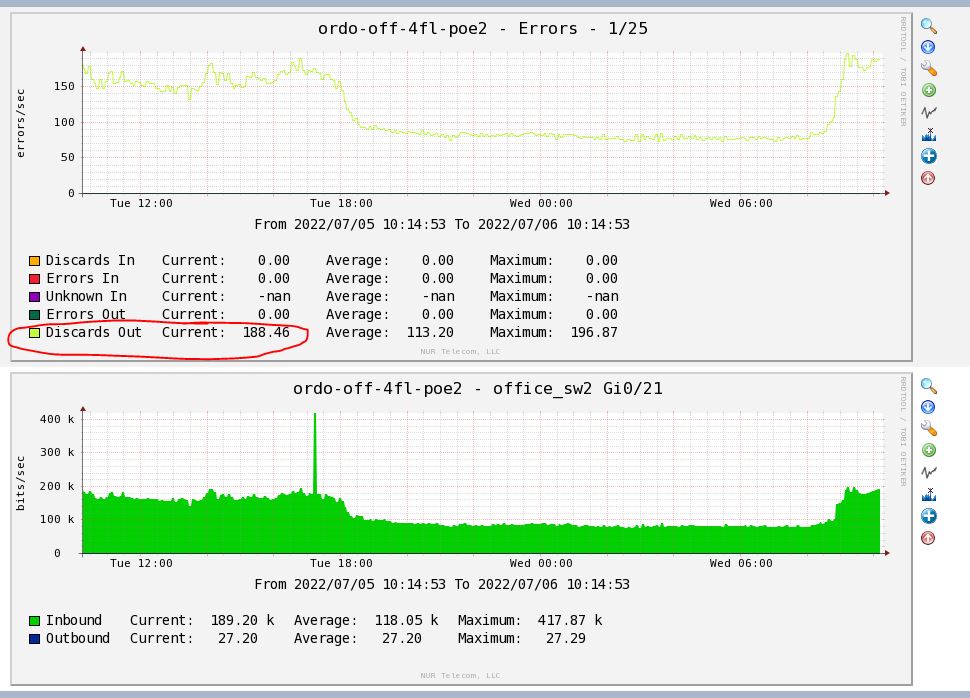Open wrench icon beside Gi0/21 traffic graph

[x=928, y=429]
